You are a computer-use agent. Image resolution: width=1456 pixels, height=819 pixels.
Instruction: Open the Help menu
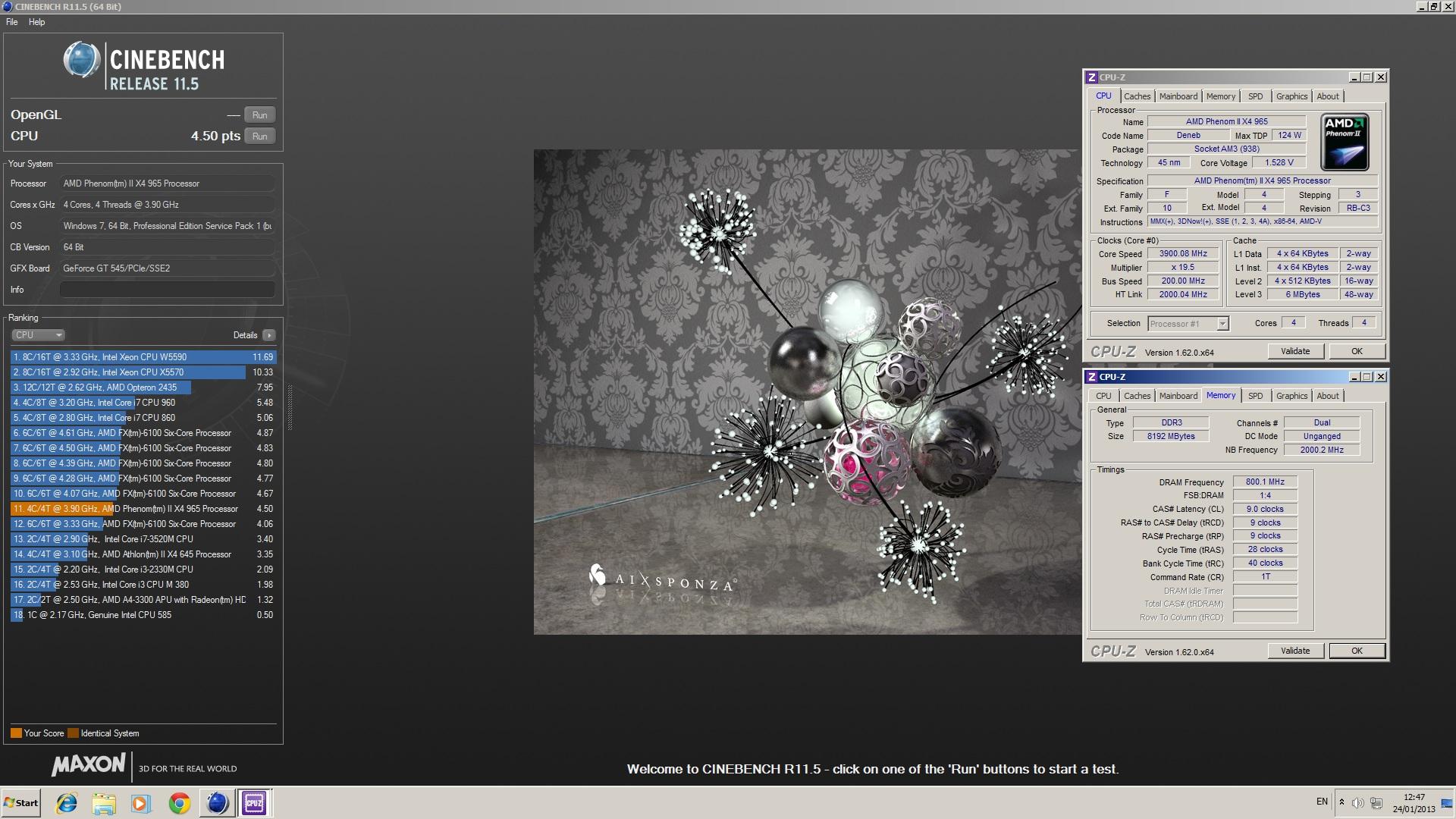(37, 22)
